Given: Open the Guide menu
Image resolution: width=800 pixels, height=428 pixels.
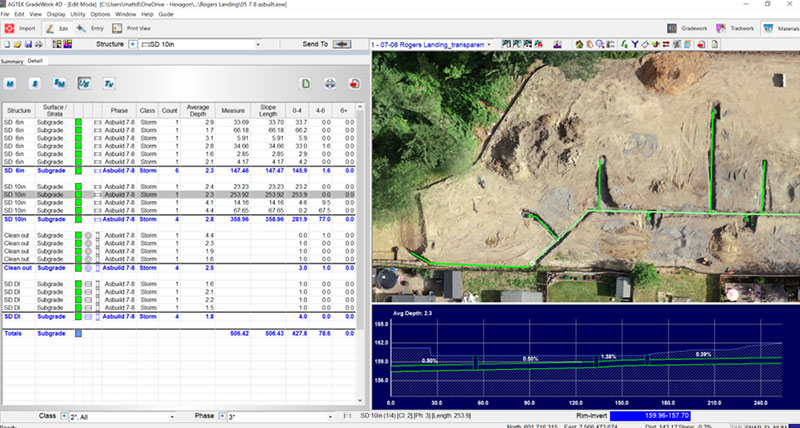Looking at the screenshot, I should [166, 14].
